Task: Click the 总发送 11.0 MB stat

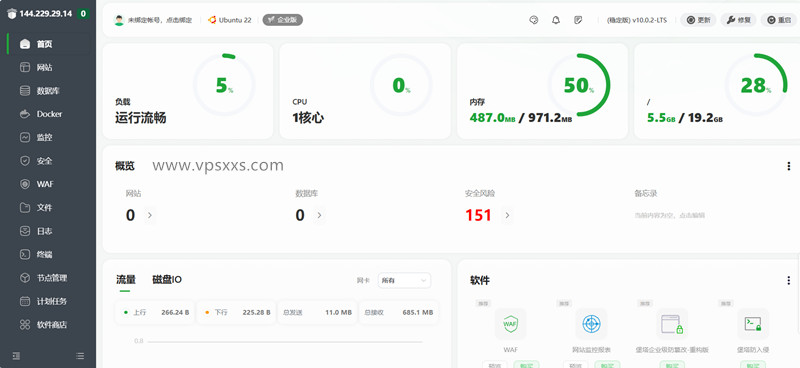Action: click(317, 312)
